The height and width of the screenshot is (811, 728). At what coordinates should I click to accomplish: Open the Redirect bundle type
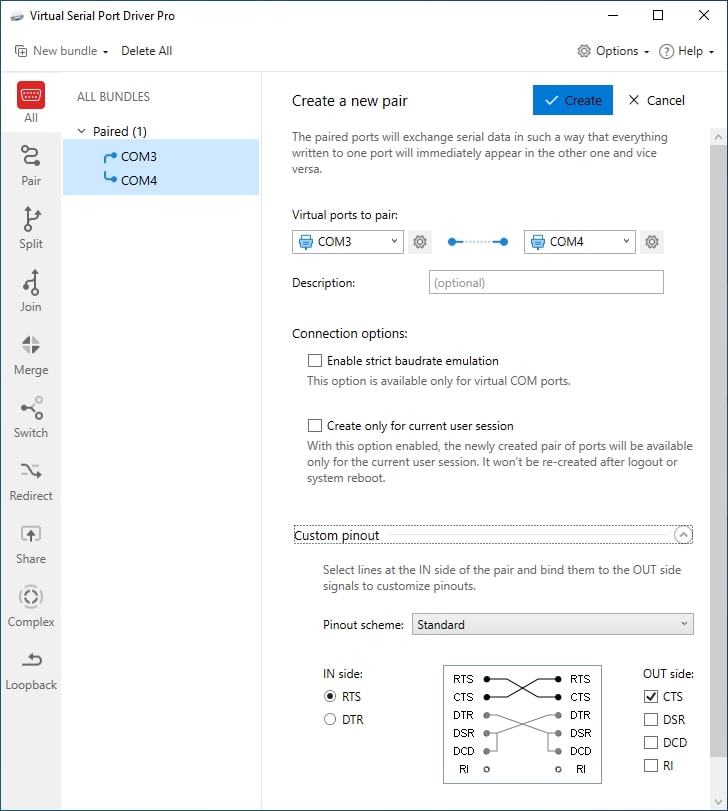point(31,482)
